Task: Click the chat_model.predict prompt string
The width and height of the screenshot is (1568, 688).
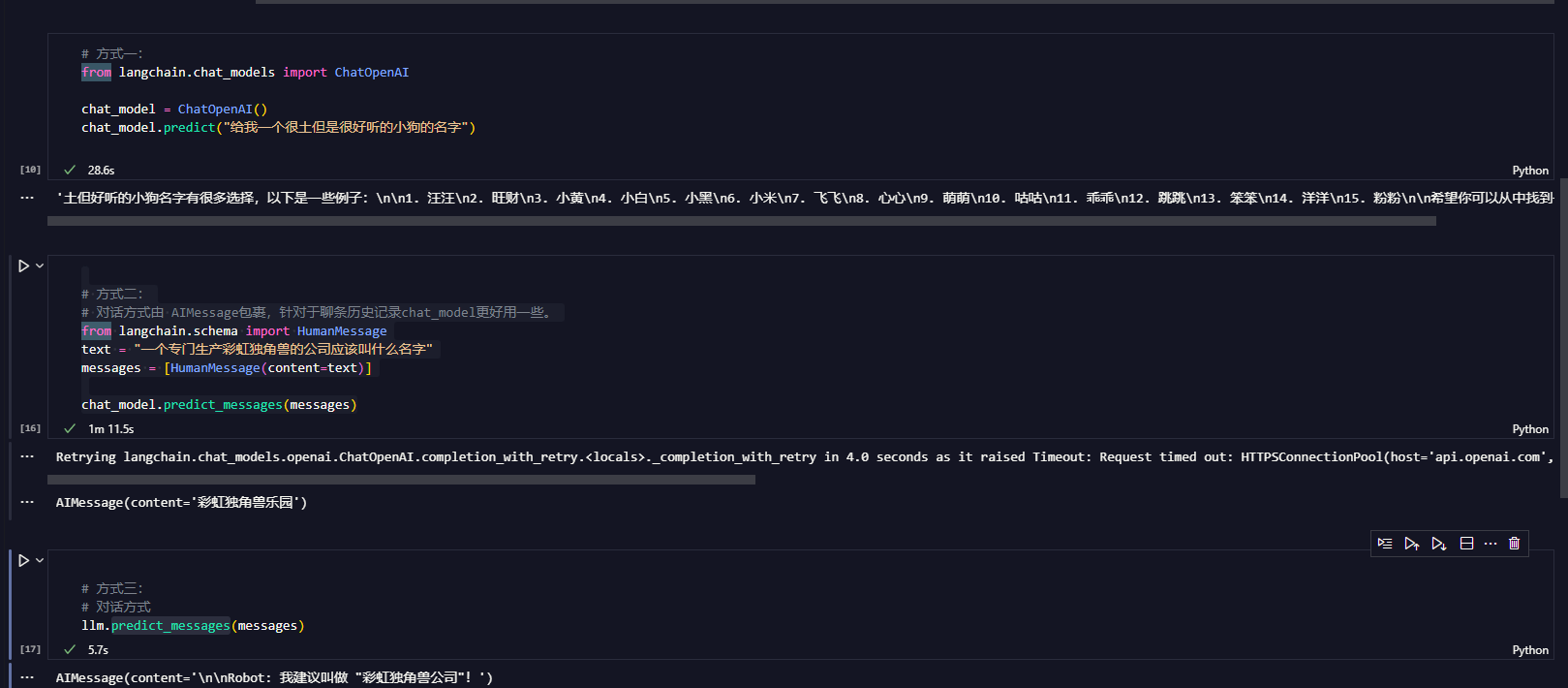Action: [x=346, y=128]
